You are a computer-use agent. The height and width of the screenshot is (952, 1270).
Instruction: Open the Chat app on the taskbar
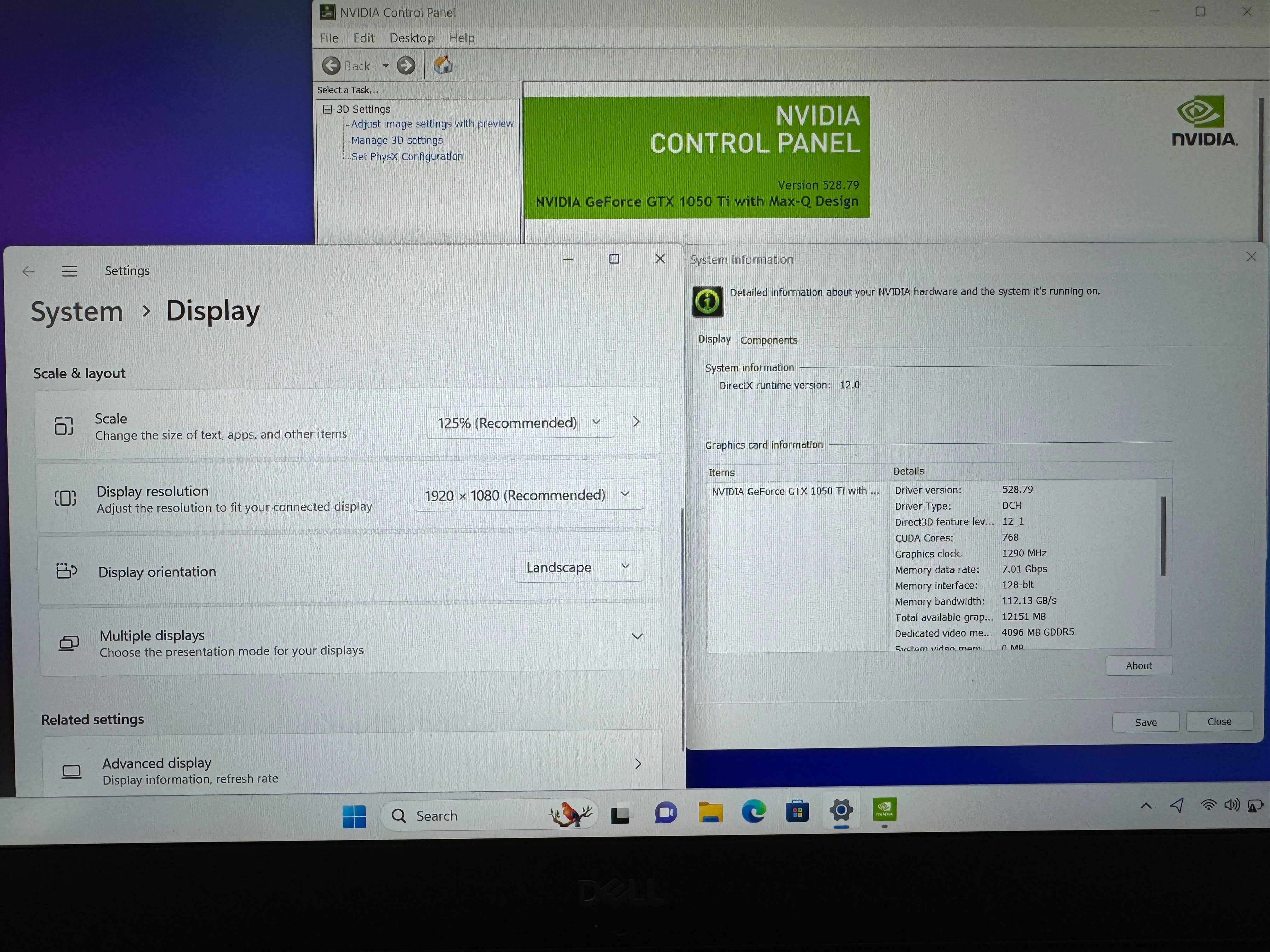[x=666, y=813]
